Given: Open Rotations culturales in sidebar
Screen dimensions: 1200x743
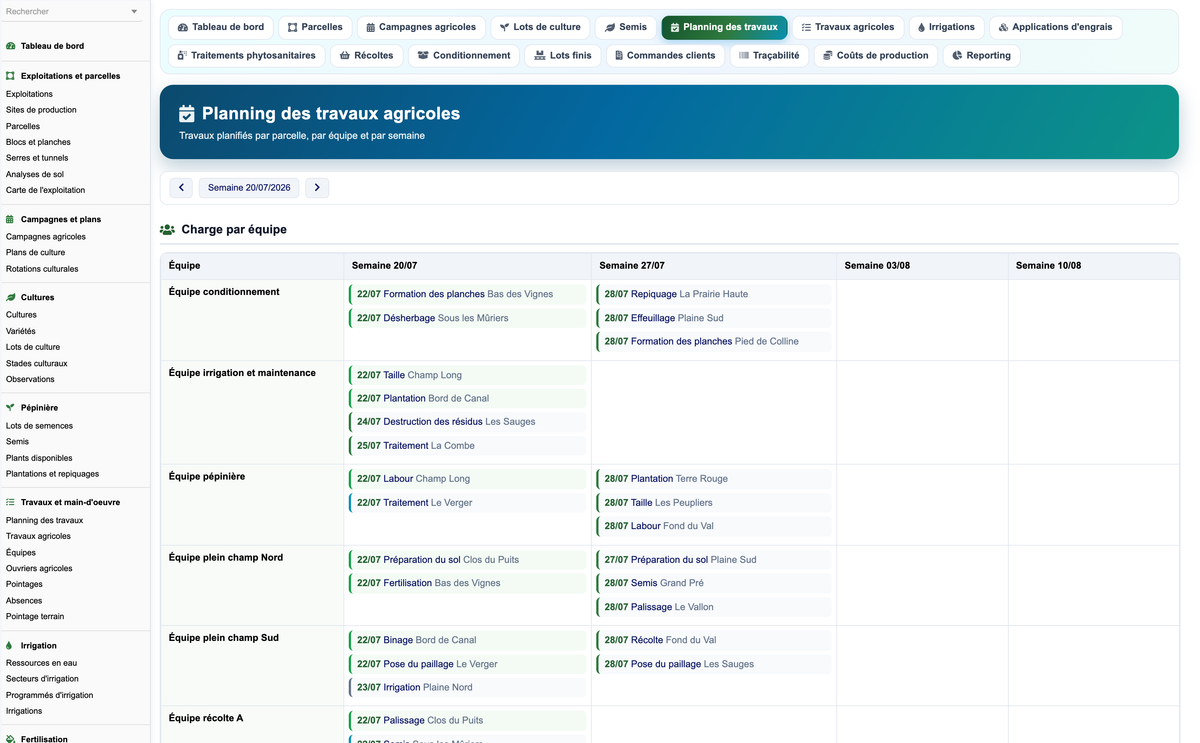Looking at the screenshot, I should point(42,269).
